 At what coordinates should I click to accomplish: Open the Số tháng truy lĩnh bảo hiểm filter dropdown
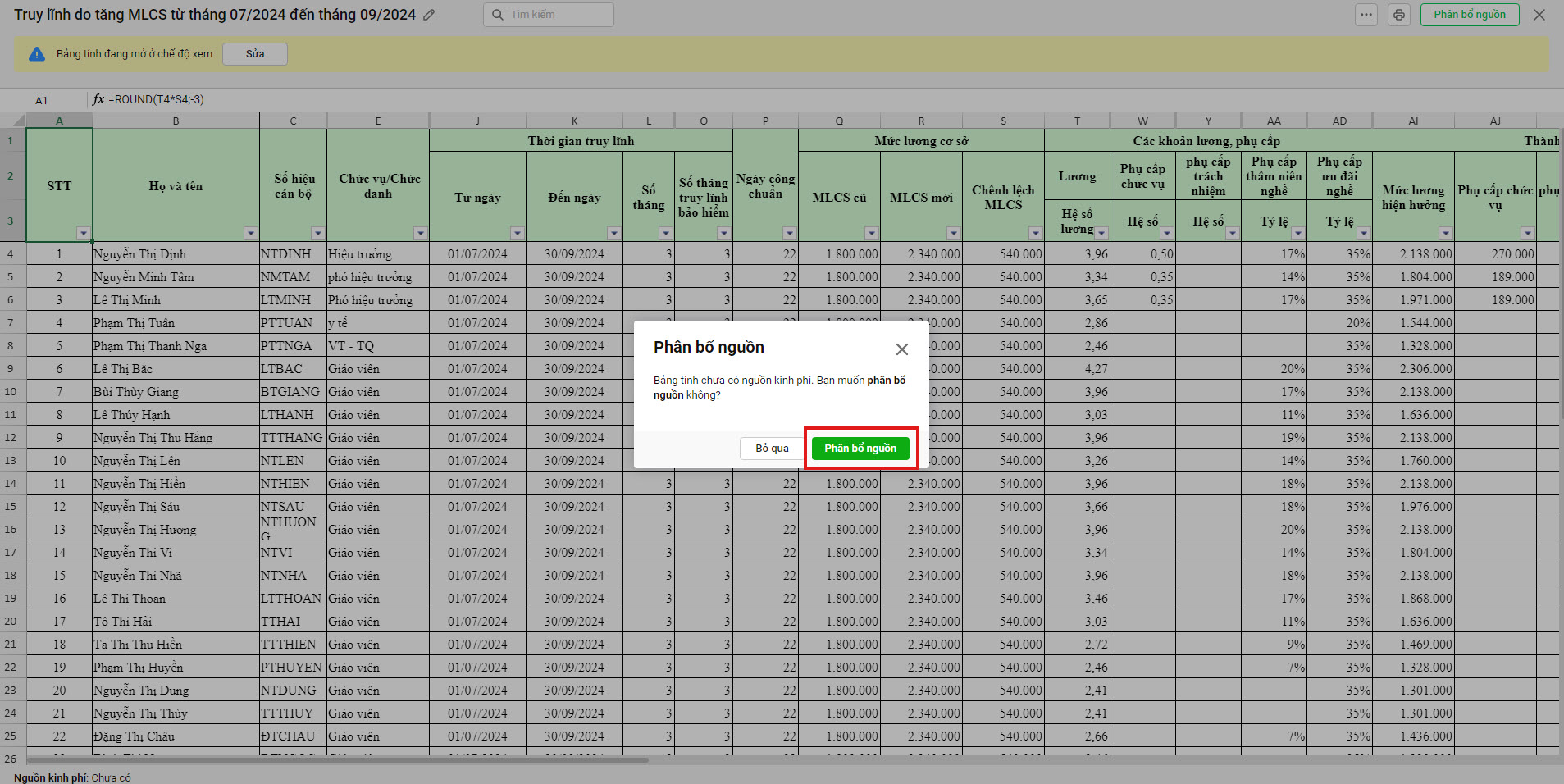point(723,234)
